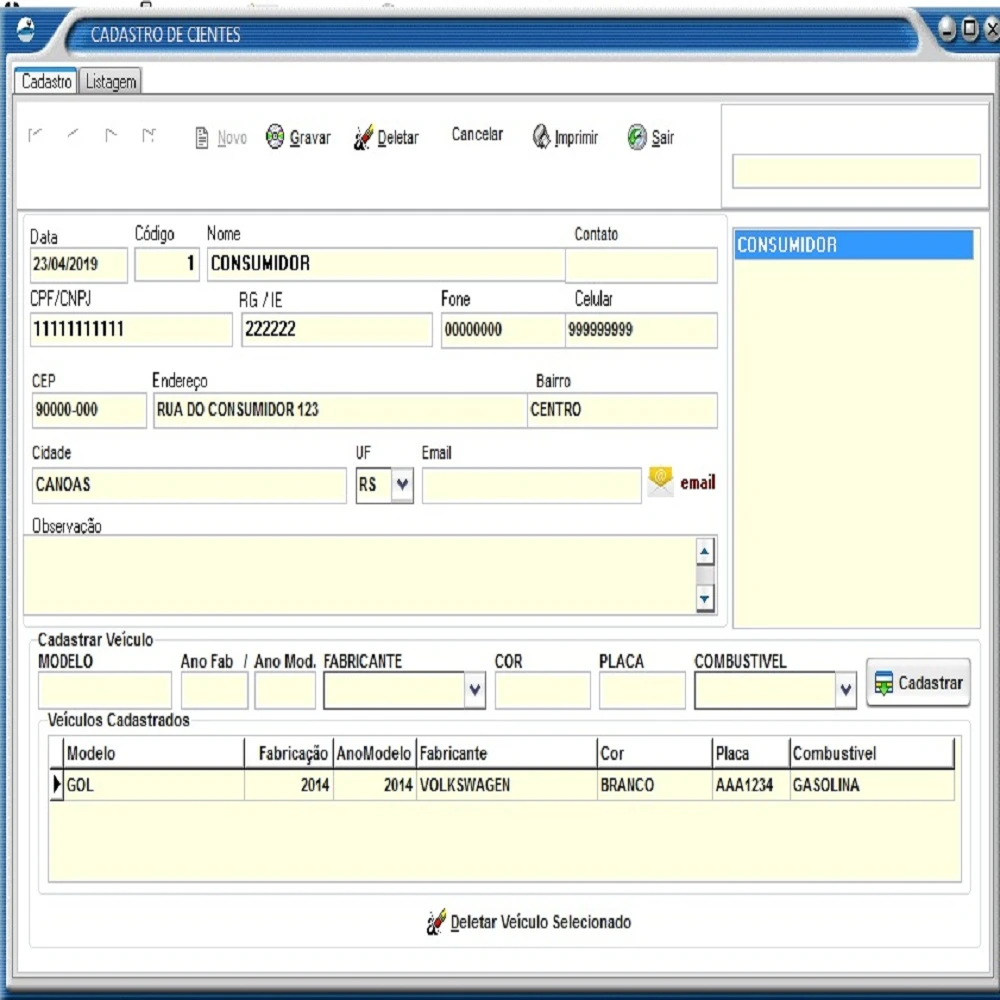Switch to the Listagem tab
This screenshot has height=1000, width=1000.
coord(111,83)
